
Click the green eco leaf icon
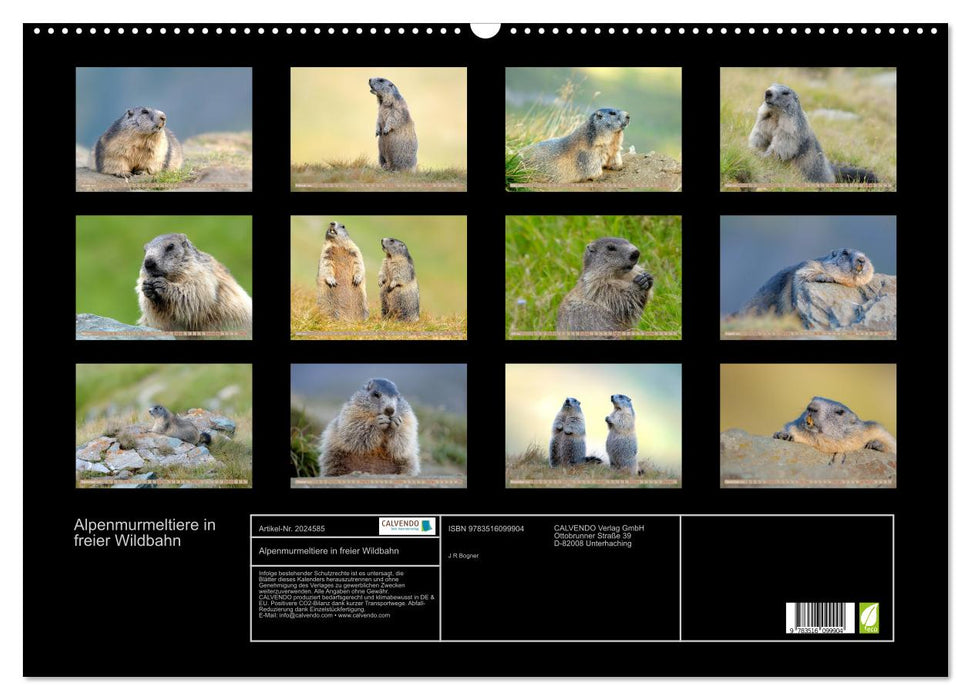click(869, 617)
